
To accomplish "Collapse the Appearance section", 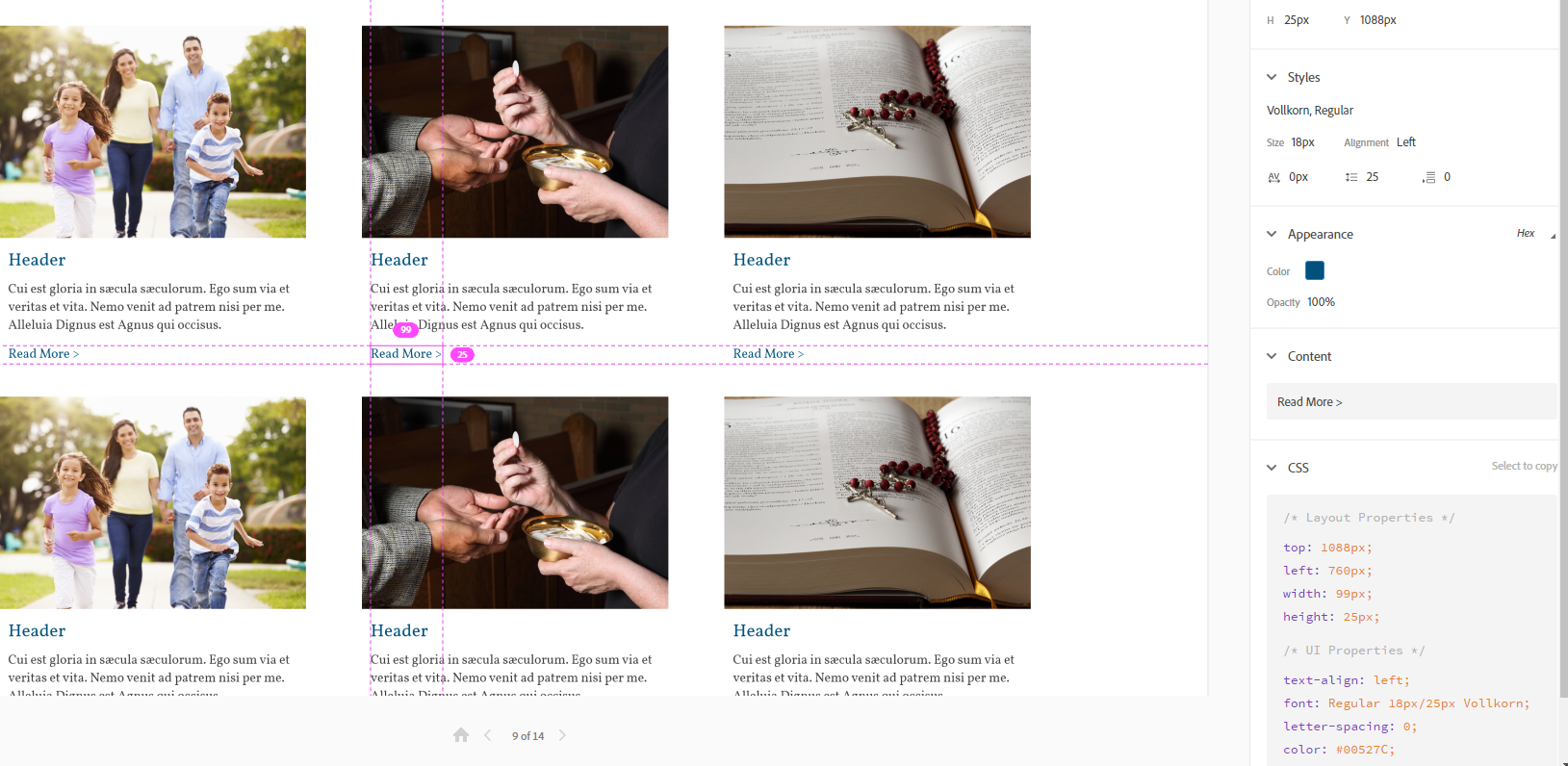I will click(1272, 234).
